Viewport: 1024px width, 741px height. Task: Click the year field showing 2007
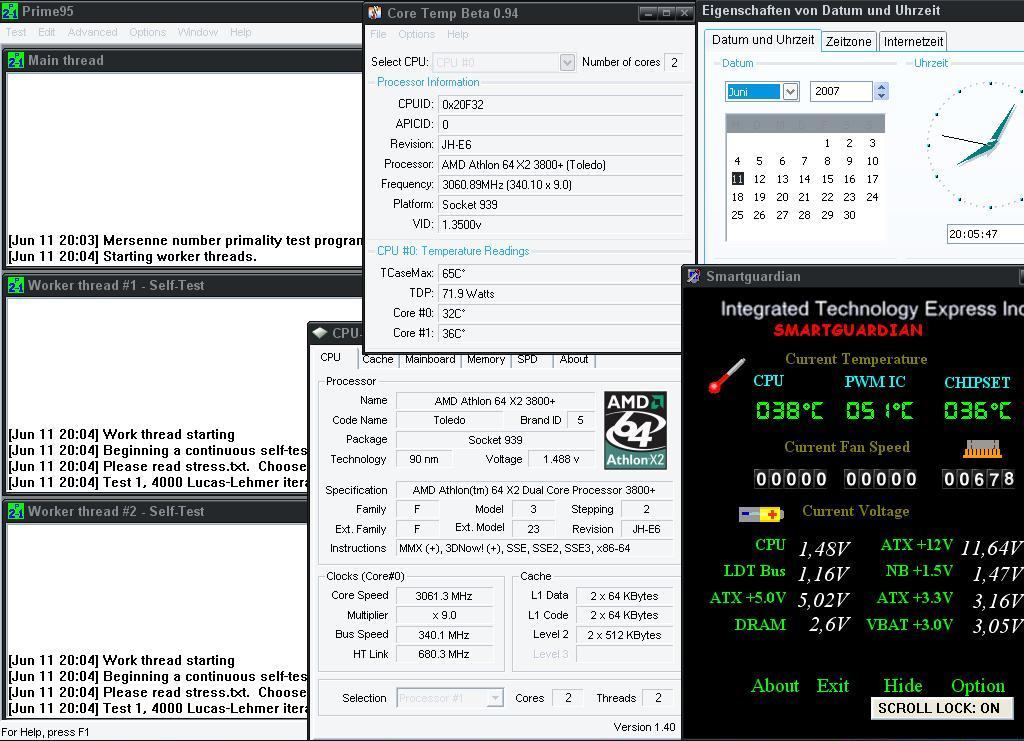[841, 91]
